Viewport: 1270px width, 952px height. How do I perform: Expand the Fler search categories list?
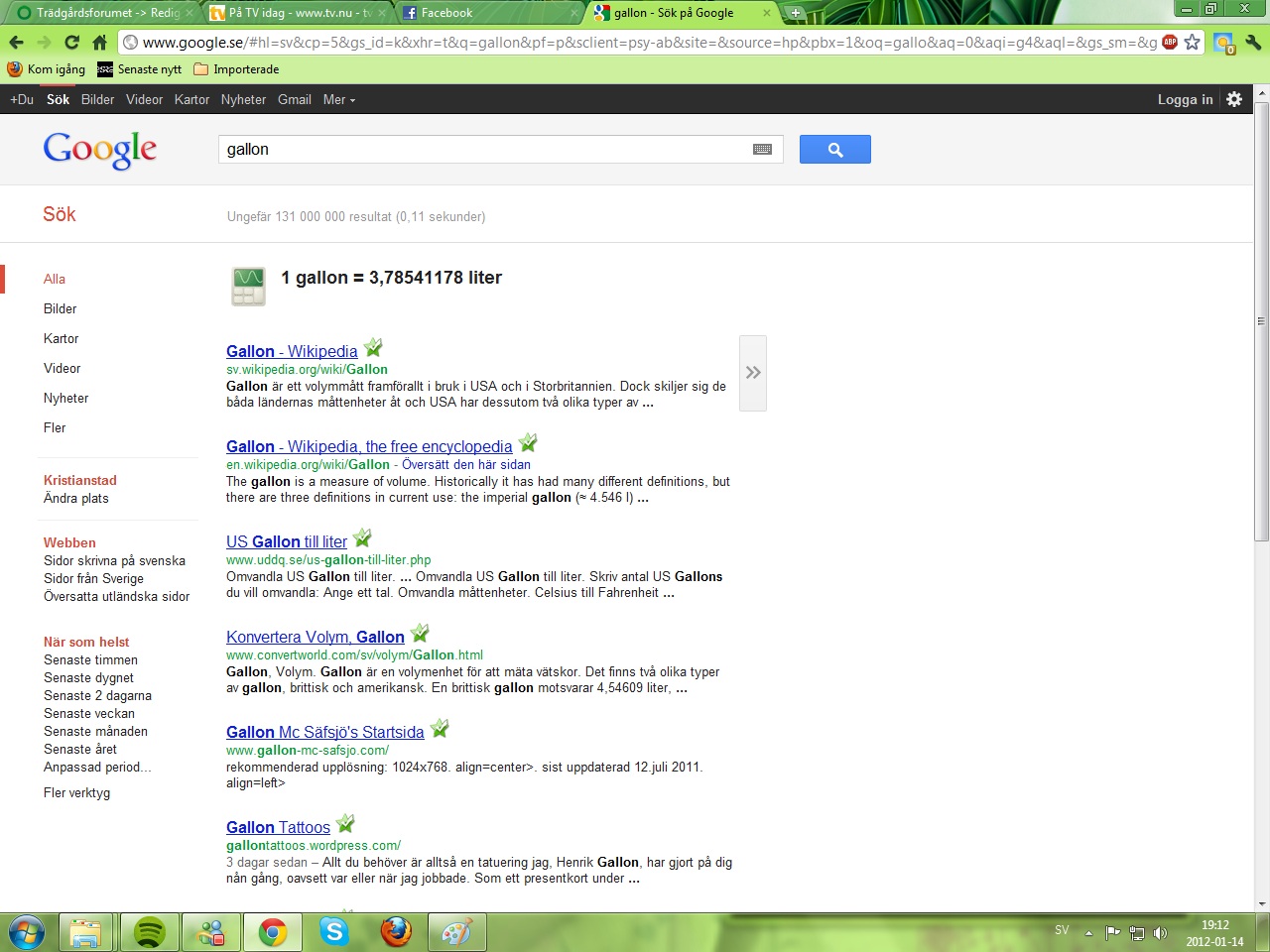(55, 427)
